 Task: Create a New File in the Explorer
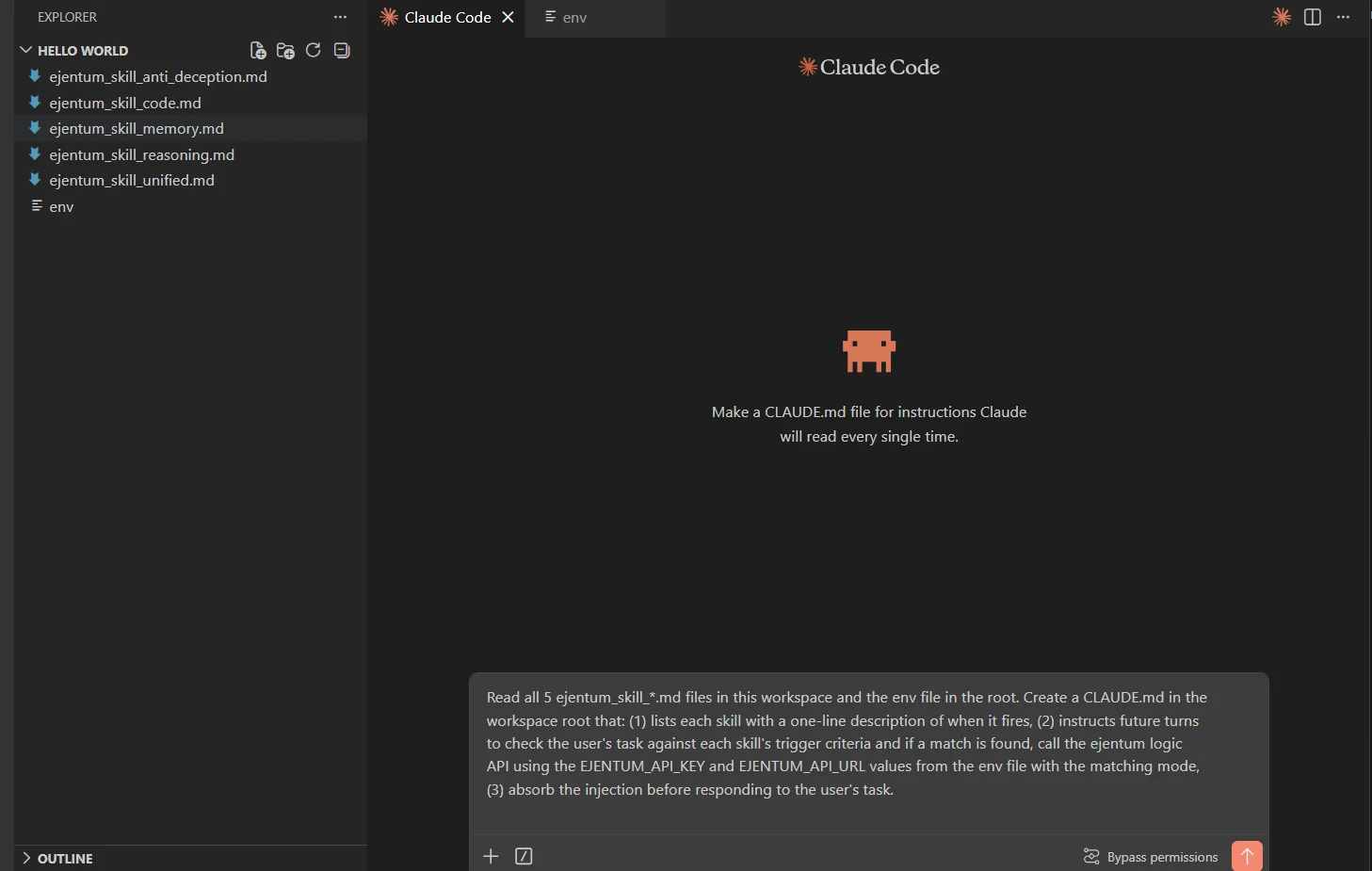tap(257, 50)
